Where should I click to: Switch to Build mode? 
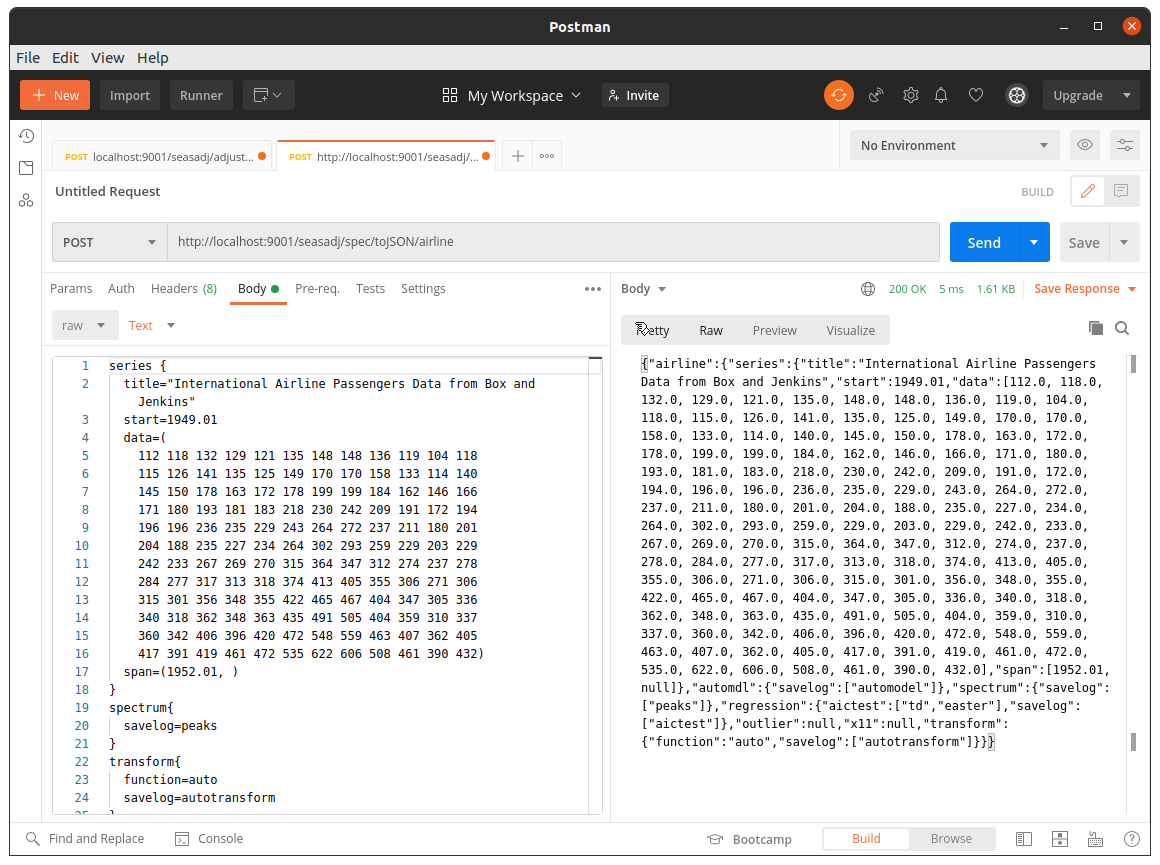(x=866, y=838)
